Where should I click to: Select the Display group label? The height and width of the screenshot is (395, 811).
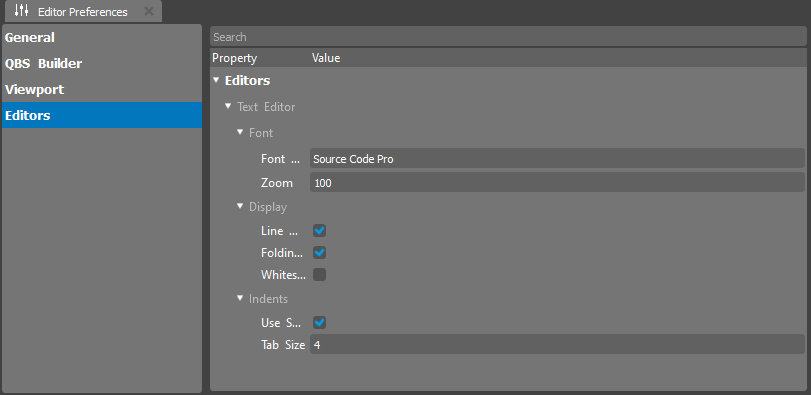click(x=267, y=207)
